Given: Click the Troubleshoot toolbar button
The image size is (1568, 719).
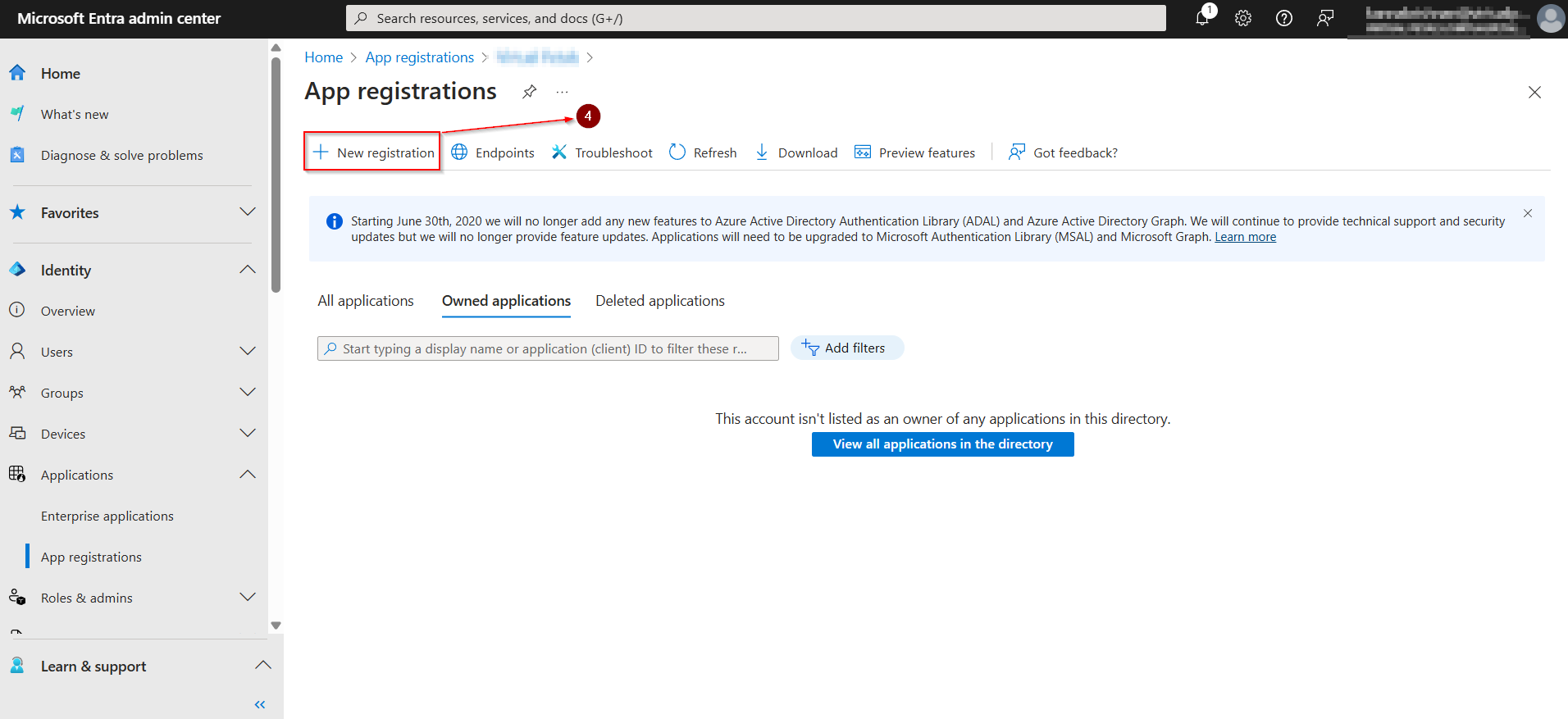Looking at the screenshot, I should (x=602, y=152).
